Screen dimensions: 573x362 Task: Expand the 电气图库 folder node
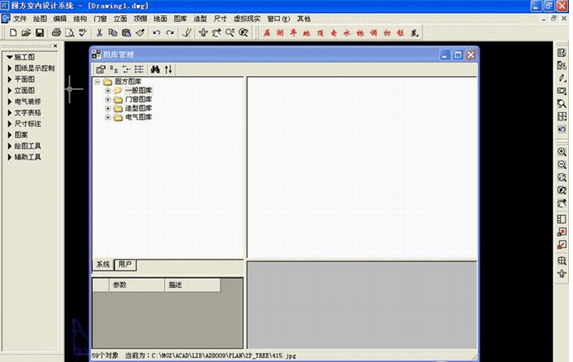[108, 117]
